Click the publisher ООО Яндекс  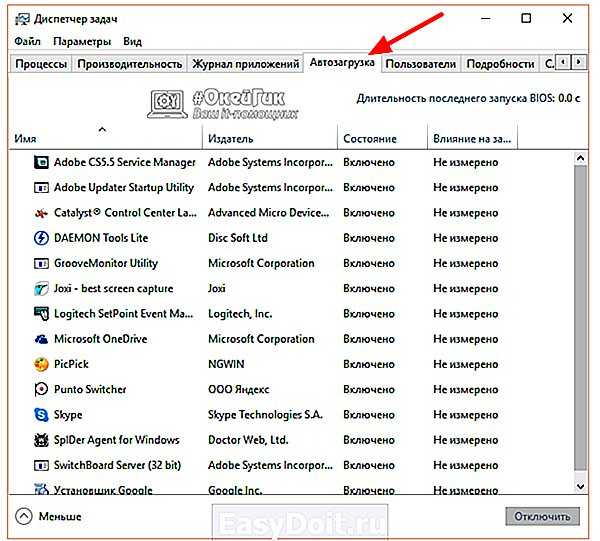[x=238, y=389]
